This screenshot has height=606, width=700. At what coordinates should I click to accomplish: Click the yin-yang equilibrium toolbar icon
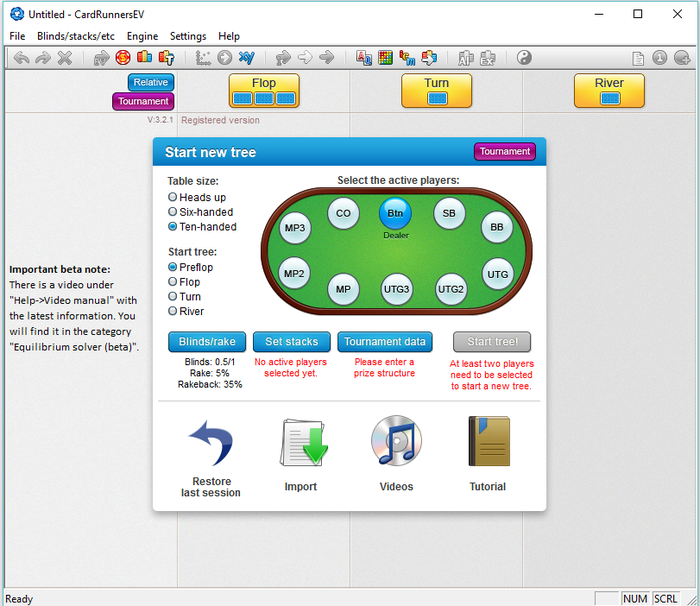tap(524, 58)
